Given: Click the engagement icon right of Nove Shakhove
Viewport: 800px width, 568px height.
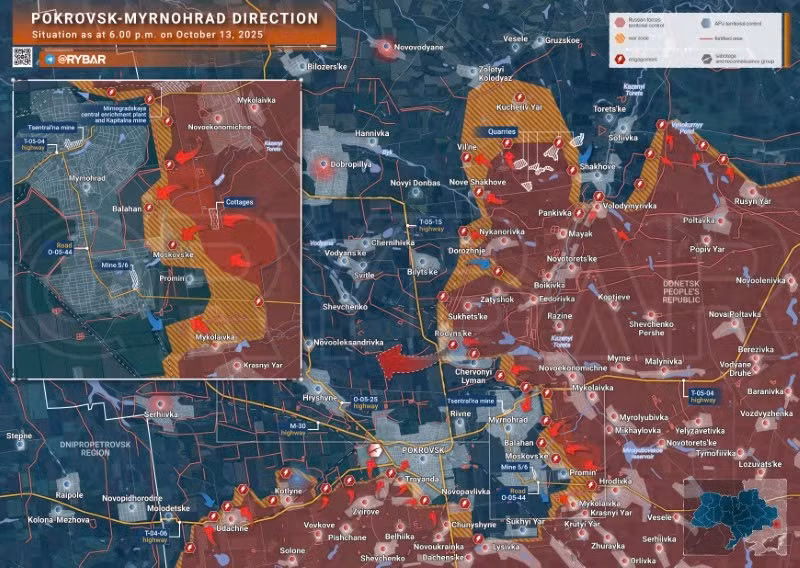Looking at the screenshot, I should [478, 191].
